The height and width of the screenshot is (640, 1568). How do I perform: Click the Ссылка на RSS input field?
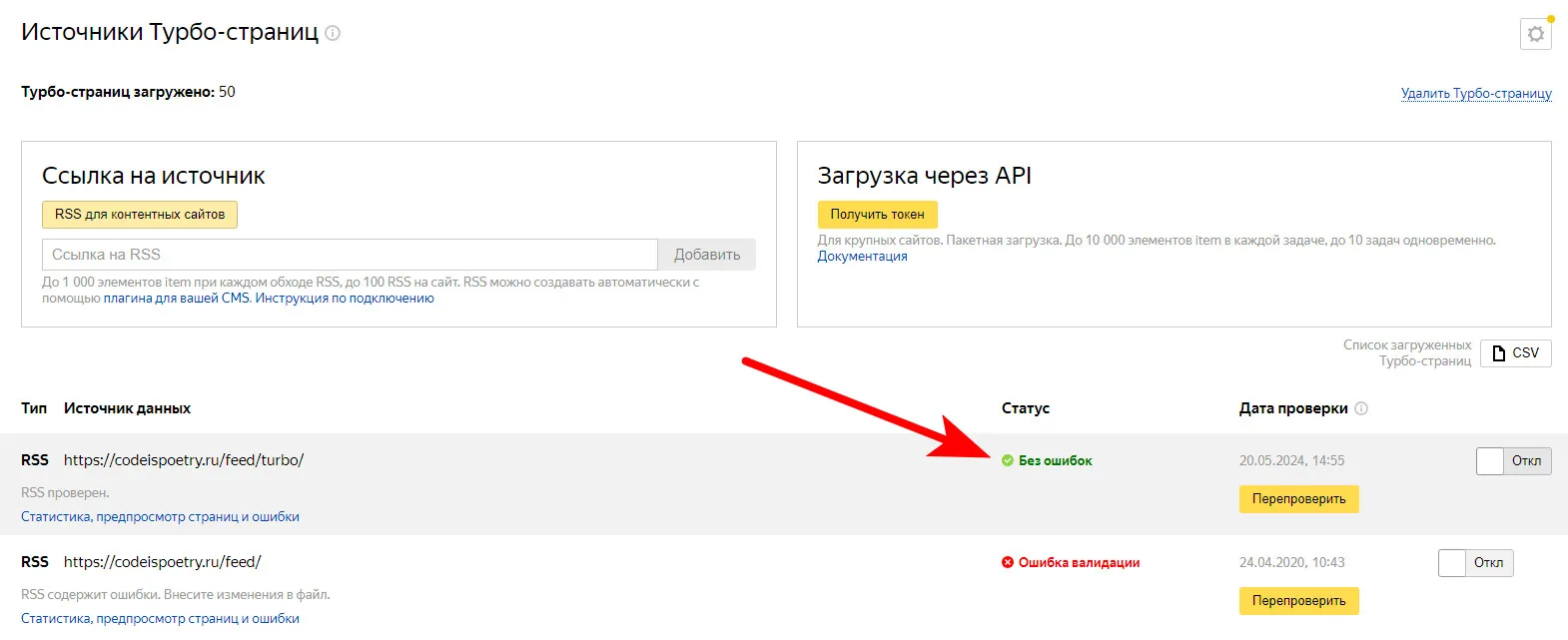point(350,255)
